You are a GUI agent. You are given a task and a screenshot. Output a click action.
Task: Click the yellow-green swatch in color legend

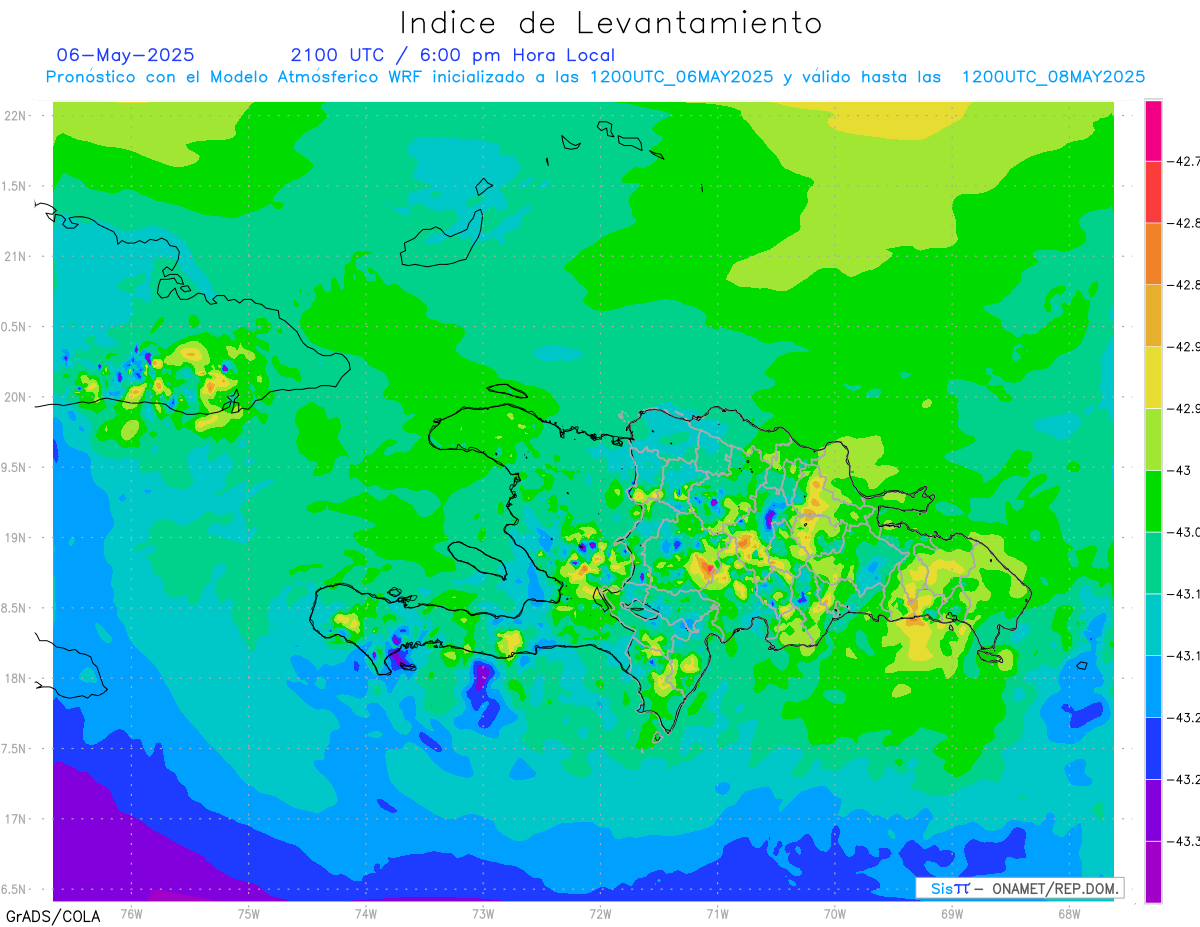click(1153, 439)
